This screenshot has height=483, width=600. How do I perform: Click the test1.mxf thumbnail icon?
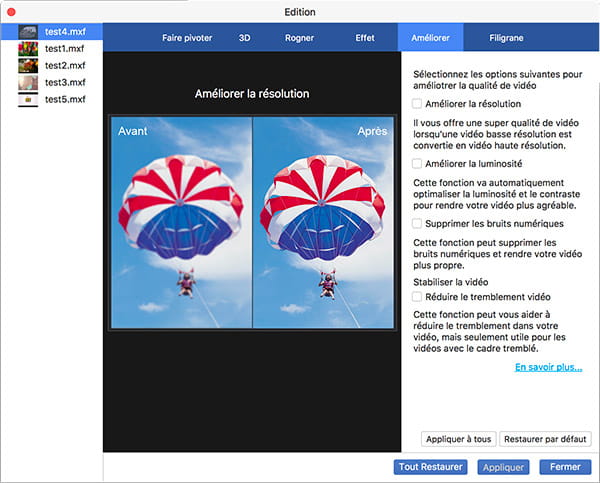[x=29, y=49]
